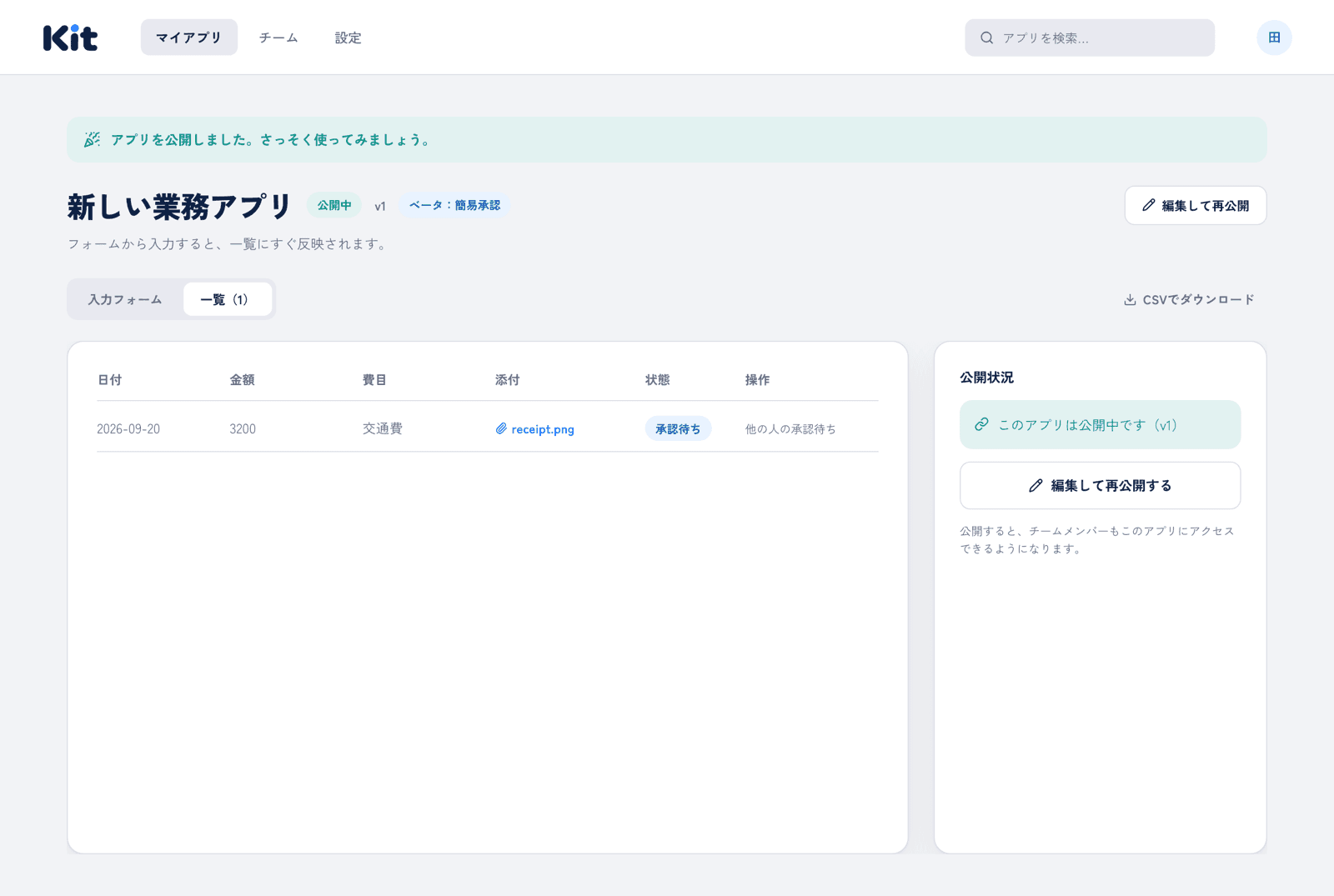Image resolution: width=1334 pixels, height=896 pixels.
Task: Click the 編集して再公開 button near title
Action: pyautogui.click(x=1195, y=205)
